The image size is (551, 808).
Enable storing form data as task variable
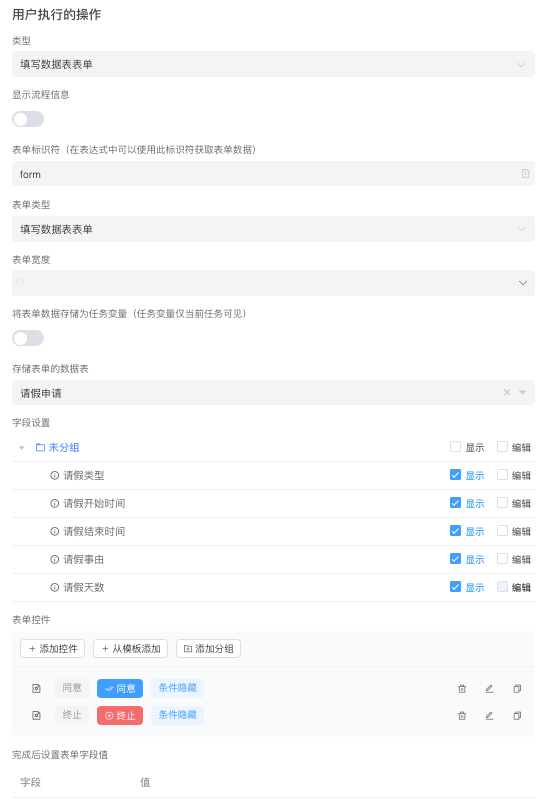28,338
